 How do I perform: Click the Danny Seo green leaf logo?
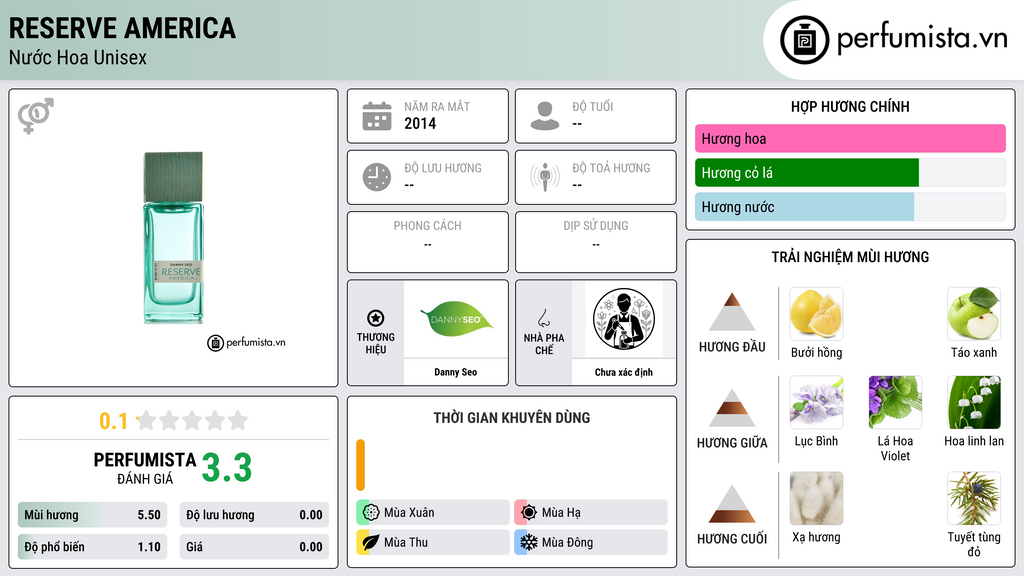pyautogui.click(x=456, y=319)
